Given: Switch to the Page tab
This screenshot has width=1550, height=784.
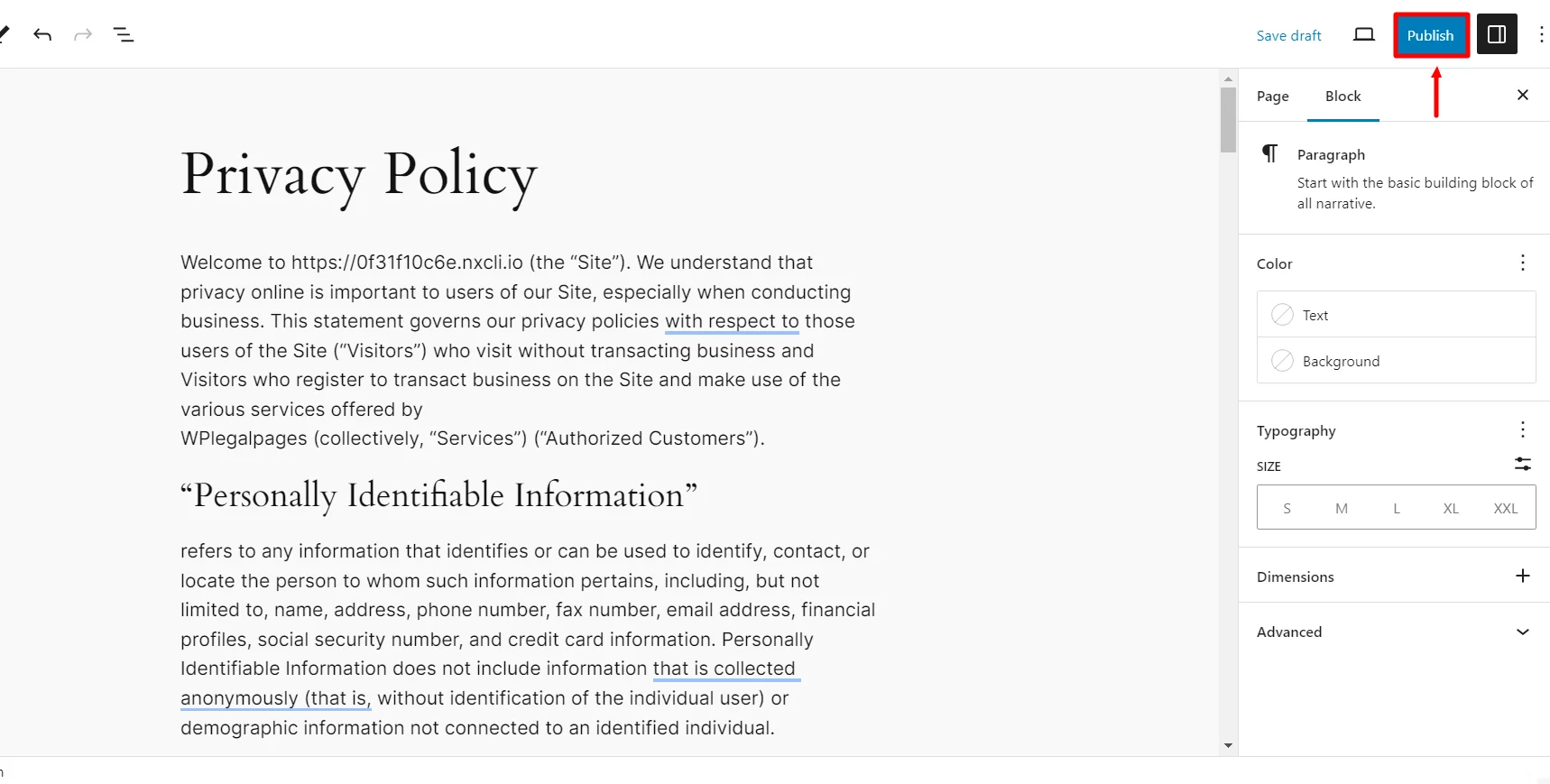Looking at the screenshot, I should 1272,96.
